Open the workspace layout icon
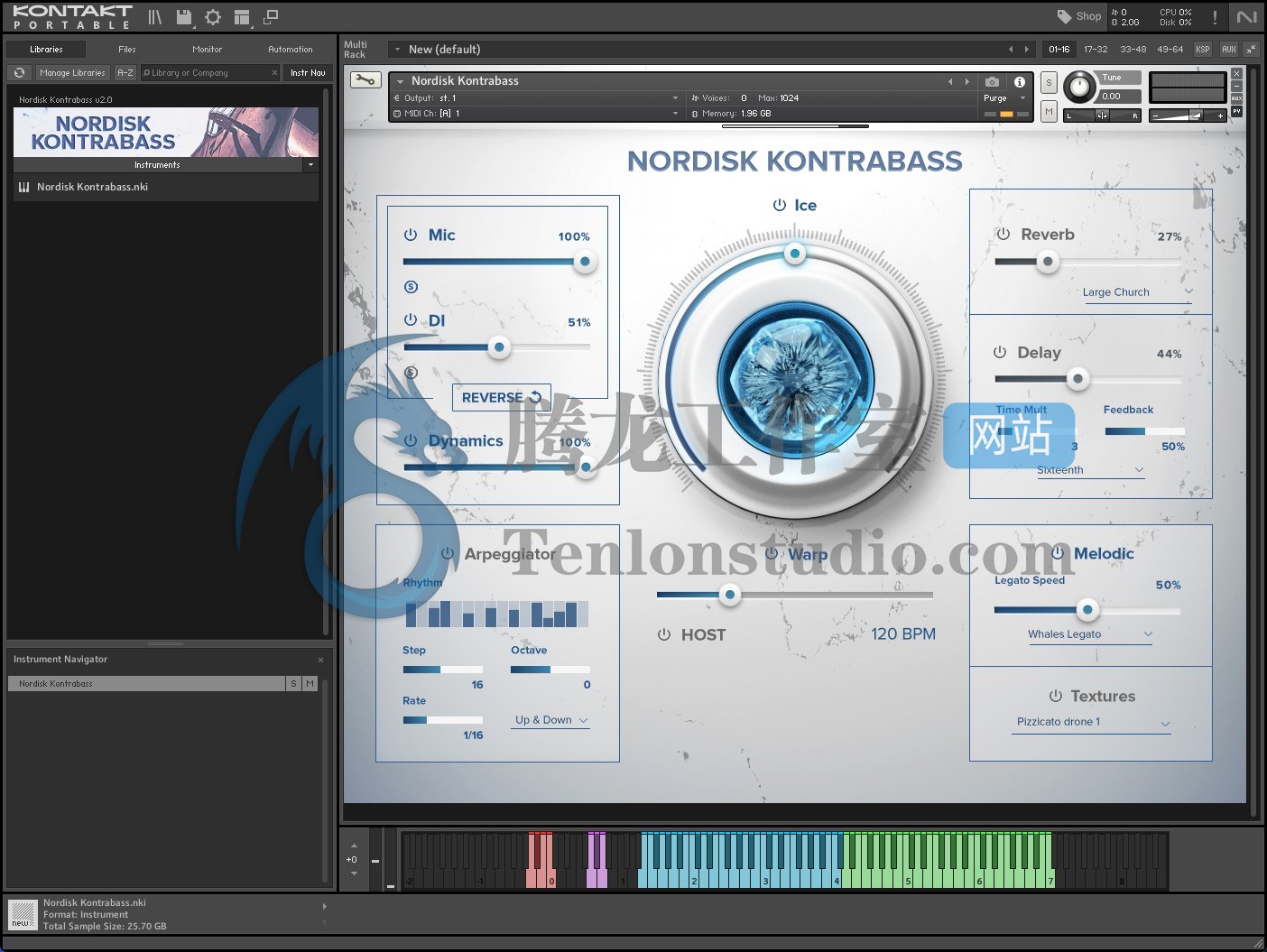The height and width of the screenshot is (952, 1267). [x=242, y=17]
